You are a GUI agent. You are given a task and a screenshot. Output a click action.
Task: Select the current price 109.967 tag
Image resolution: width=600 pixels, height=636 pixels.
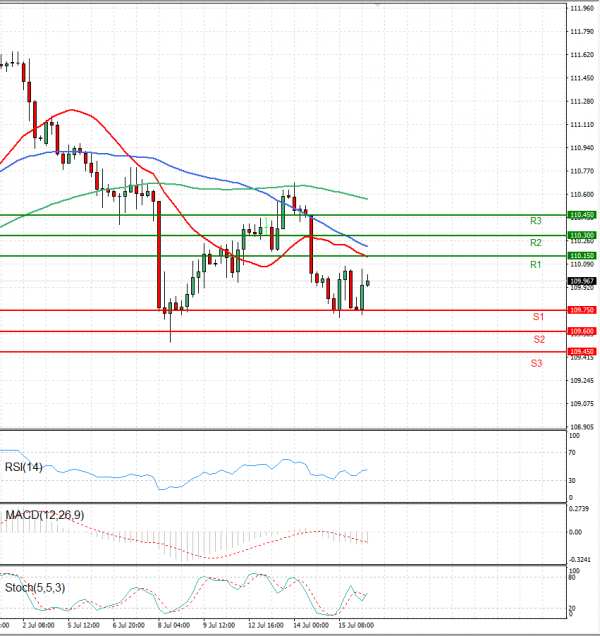pyautogui.click(x=582, y=281)
